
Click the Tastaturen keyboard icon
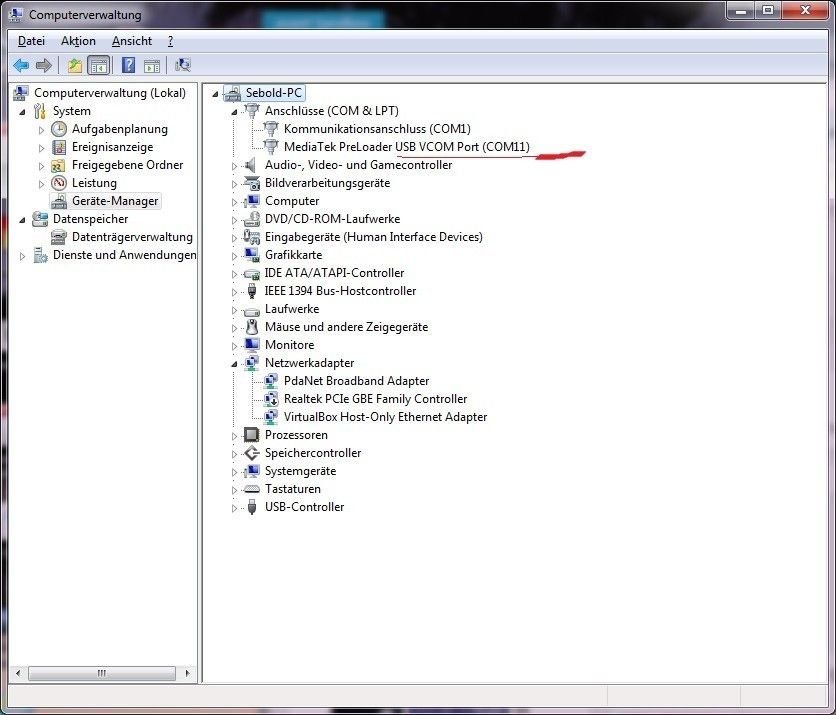point(251,489)
